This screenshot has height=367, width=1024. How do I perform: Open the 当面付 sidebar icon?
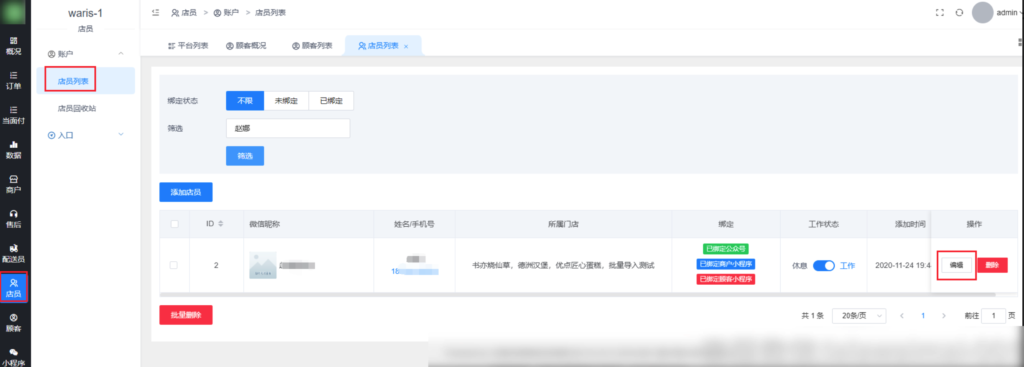click(x=13, y=115)
